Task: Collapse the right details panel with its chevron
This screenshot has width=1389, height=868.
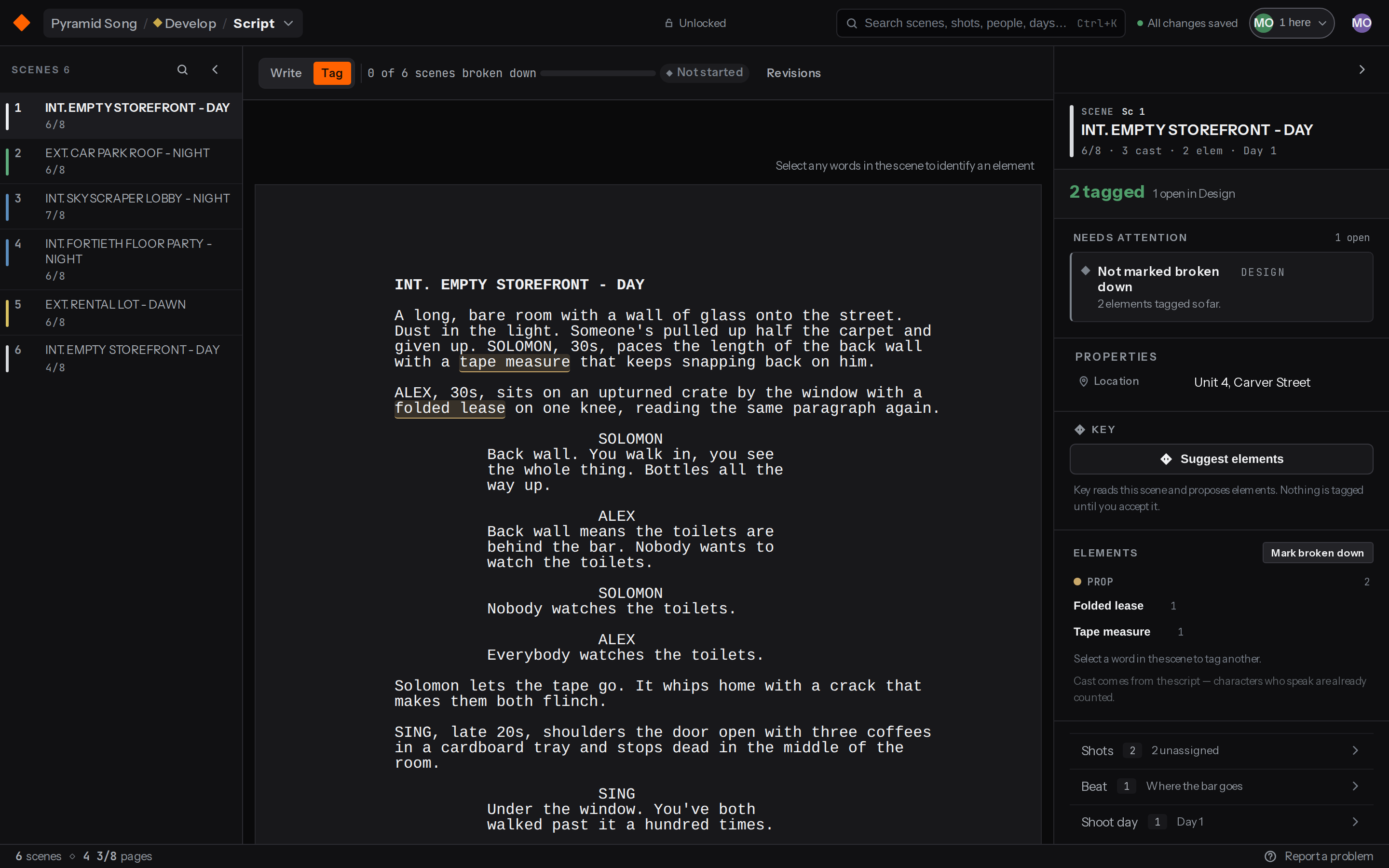Action: (x=1362, y=69)
